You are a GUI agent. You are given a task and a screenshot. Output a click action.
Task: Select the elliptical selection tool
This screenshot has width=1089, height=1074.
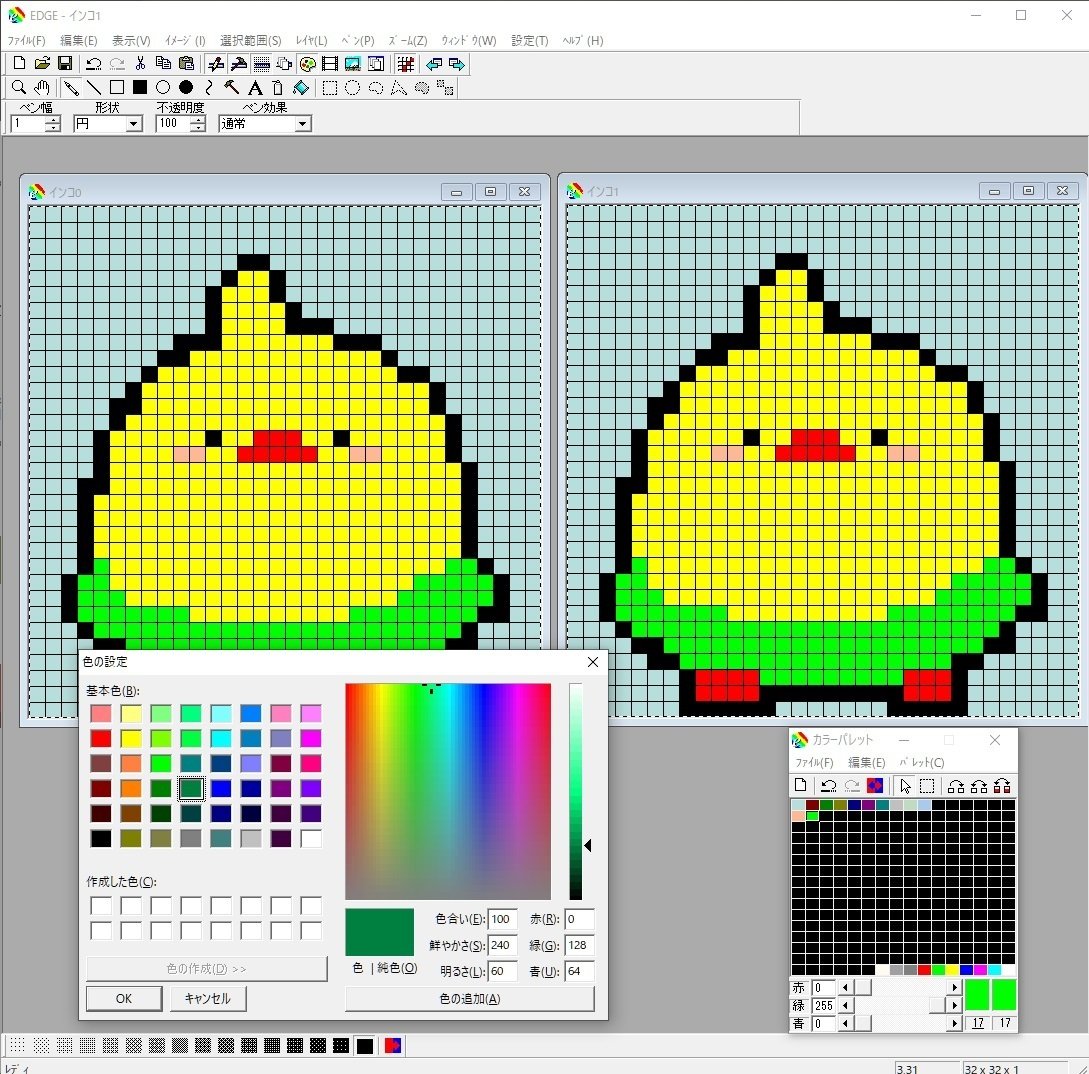tap(353, 88)
